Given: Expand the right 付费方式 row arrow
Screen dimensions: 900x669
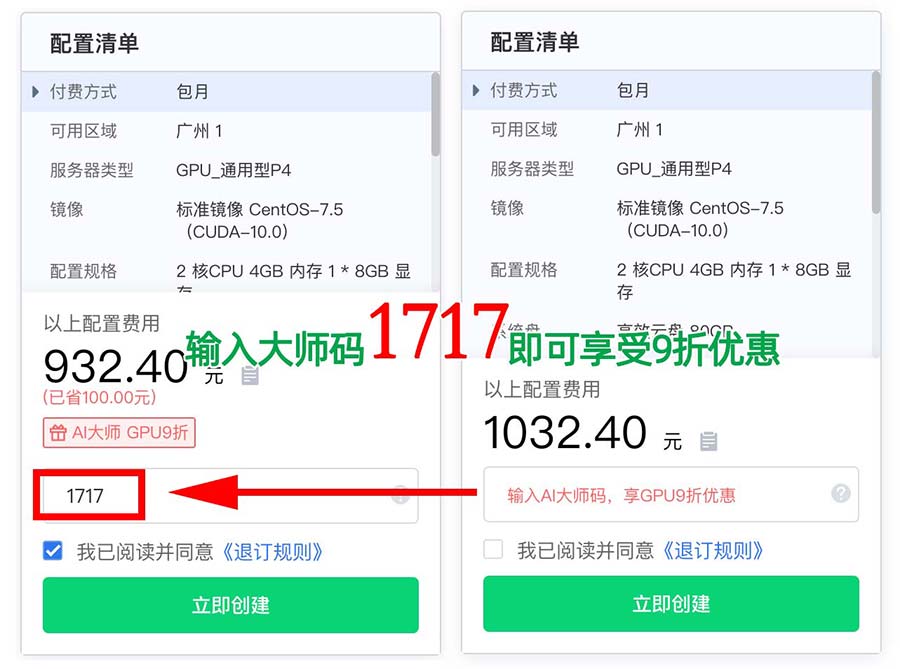Looking at the screenshot, I should [x=476, y=90].
